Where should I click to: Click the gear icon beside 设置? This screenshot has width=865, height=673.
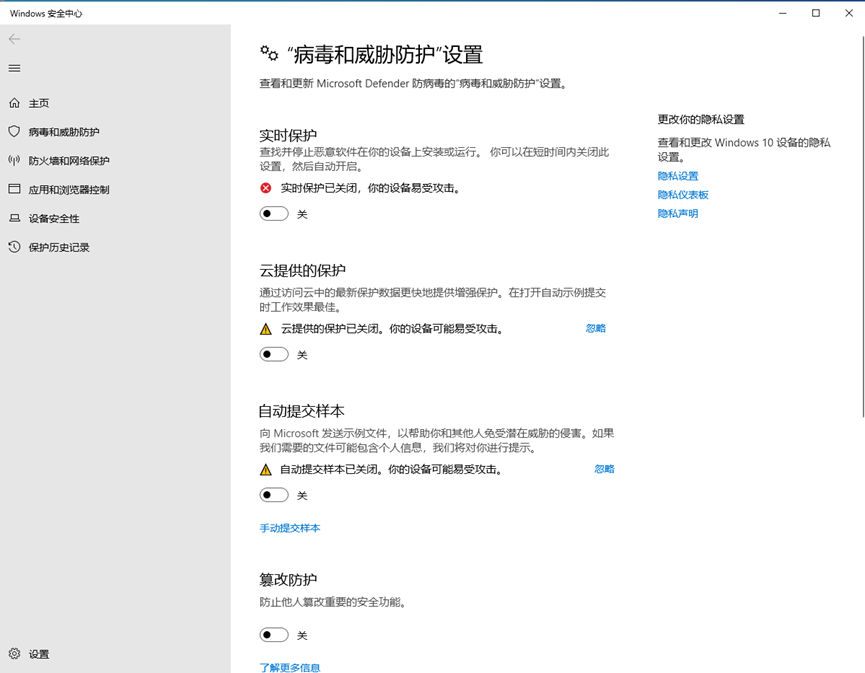pos(14,654)
